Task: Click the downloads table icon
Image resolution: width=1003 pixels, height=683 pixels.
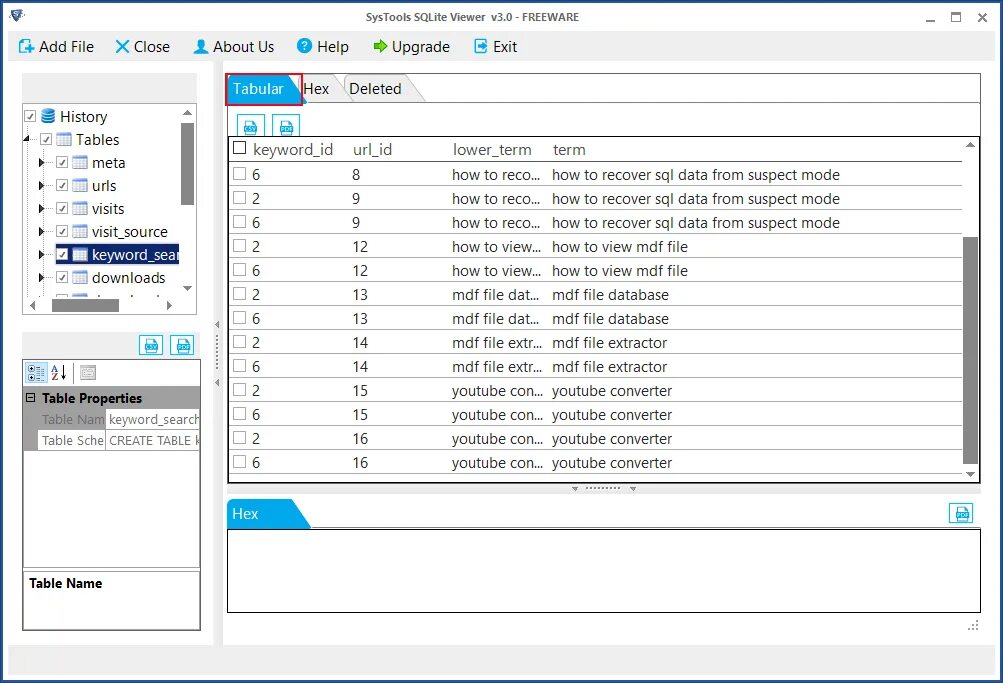Action: pyautogui.click(x=80, y=278)
